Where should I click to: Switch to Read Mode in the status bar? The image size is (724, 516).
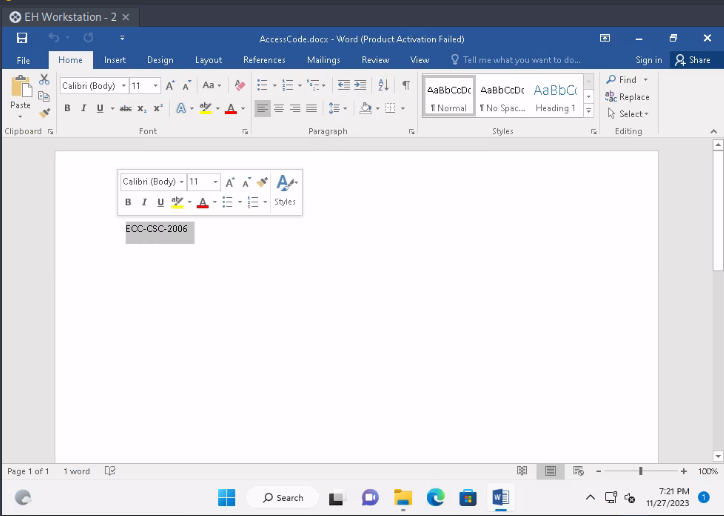point(522,471)
